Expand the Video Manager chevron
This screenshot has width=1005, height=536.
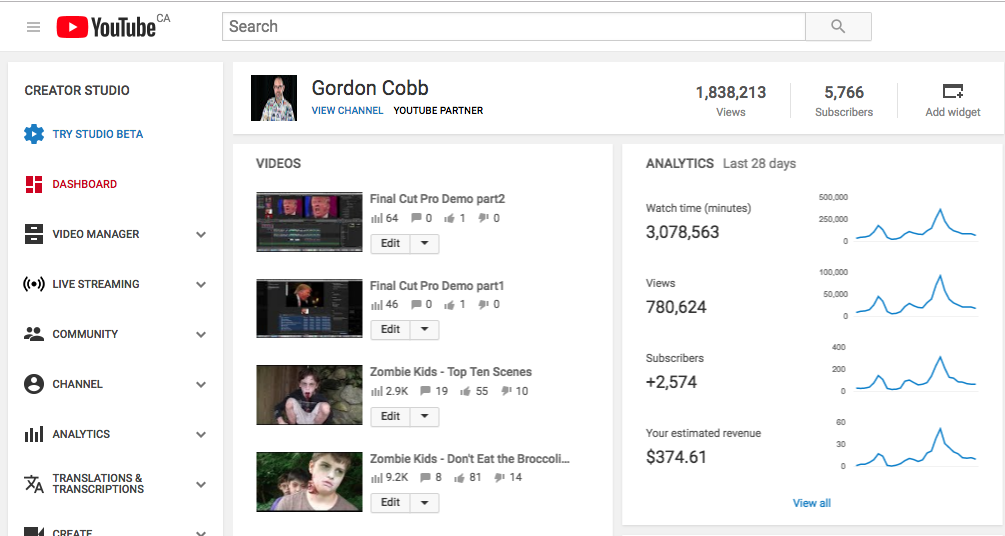(201, 235)
